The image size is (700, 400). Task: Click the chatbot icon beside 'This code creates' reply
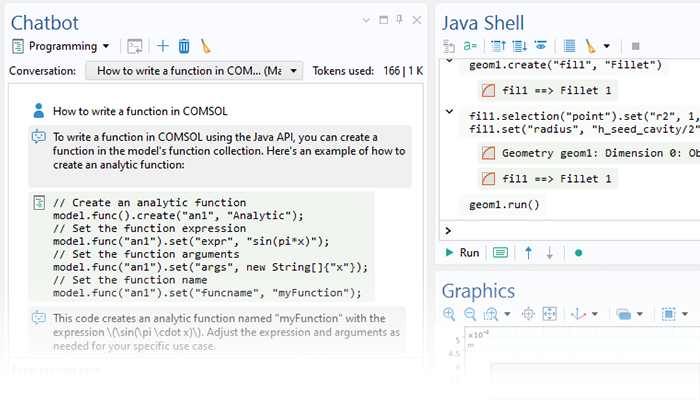[x=39, y=318]
